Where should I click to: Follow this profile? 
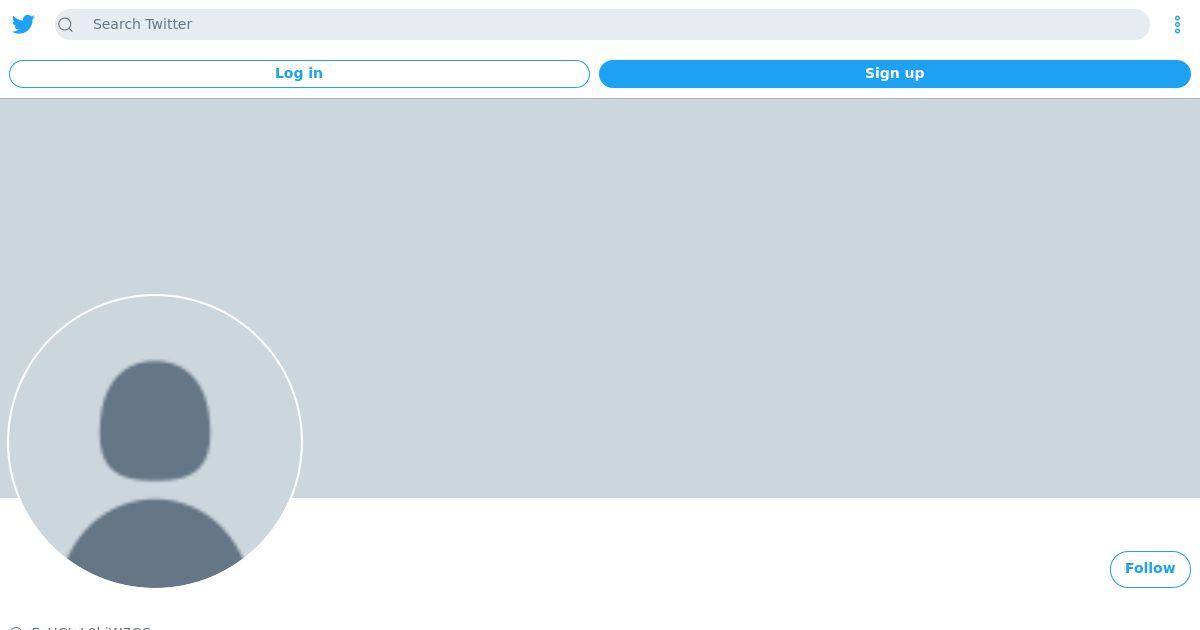tap(1150, 569)
